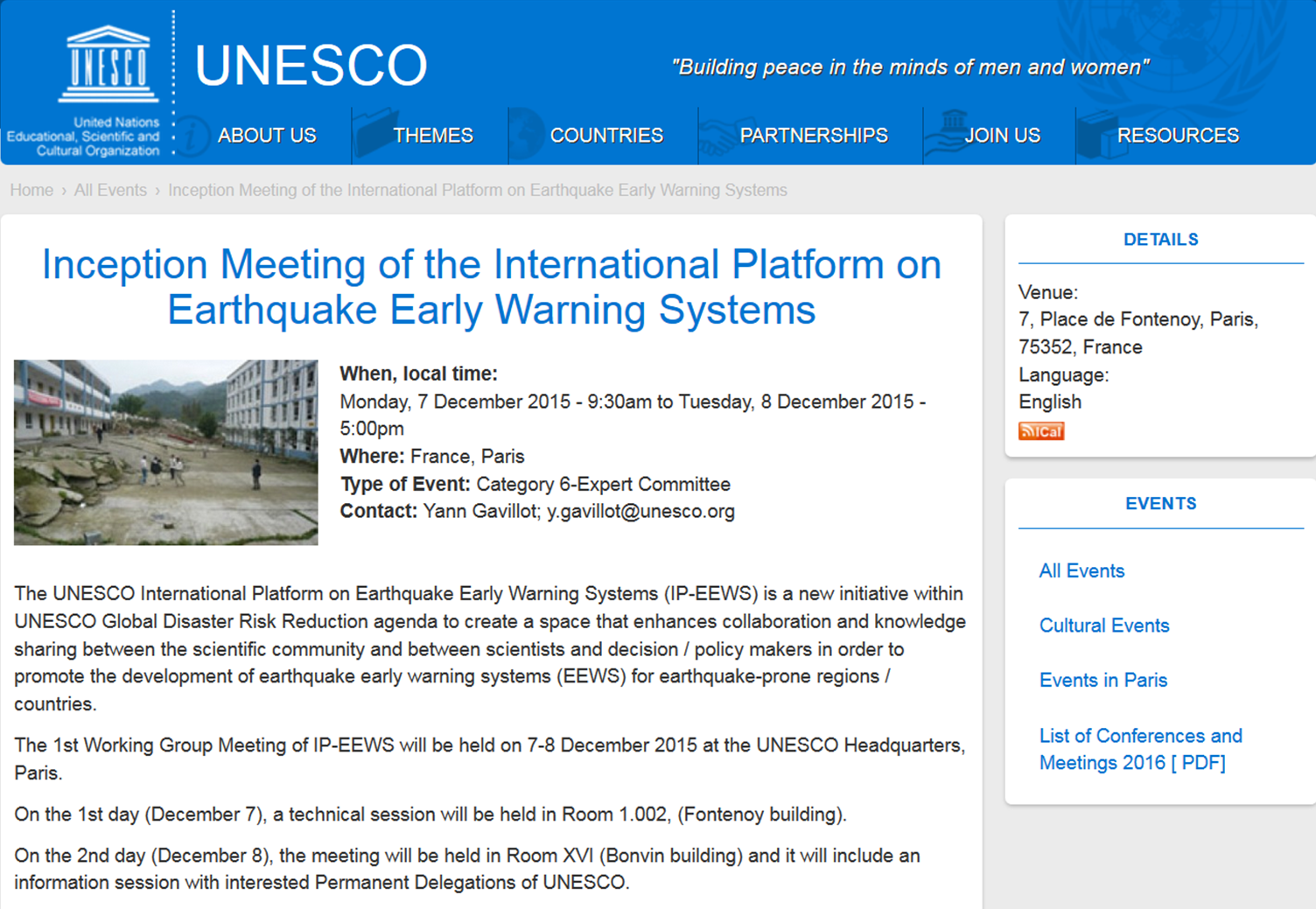1316x909 pixels.
Task: View Events in Paris link
Action: click(x=1103, y=681)
